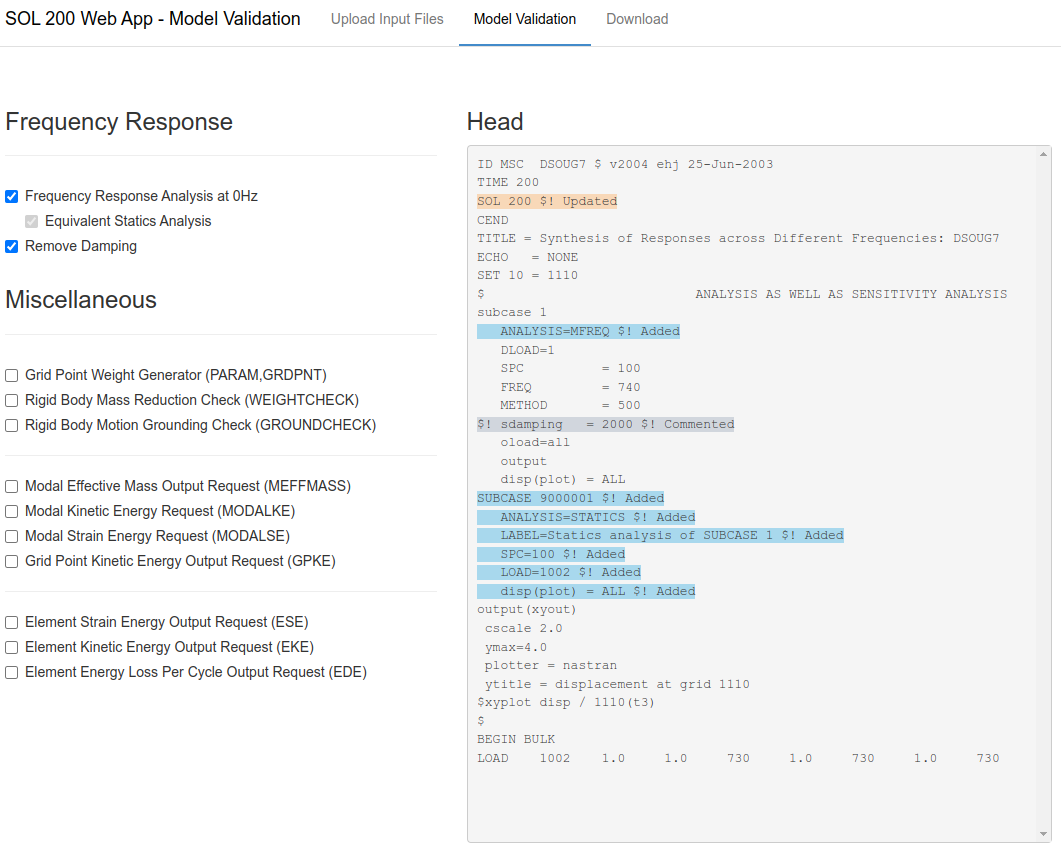This screenshot has width=1061, height=859.
Task: Click the 'oload=all' line
Action: click(x=535, y=443)
